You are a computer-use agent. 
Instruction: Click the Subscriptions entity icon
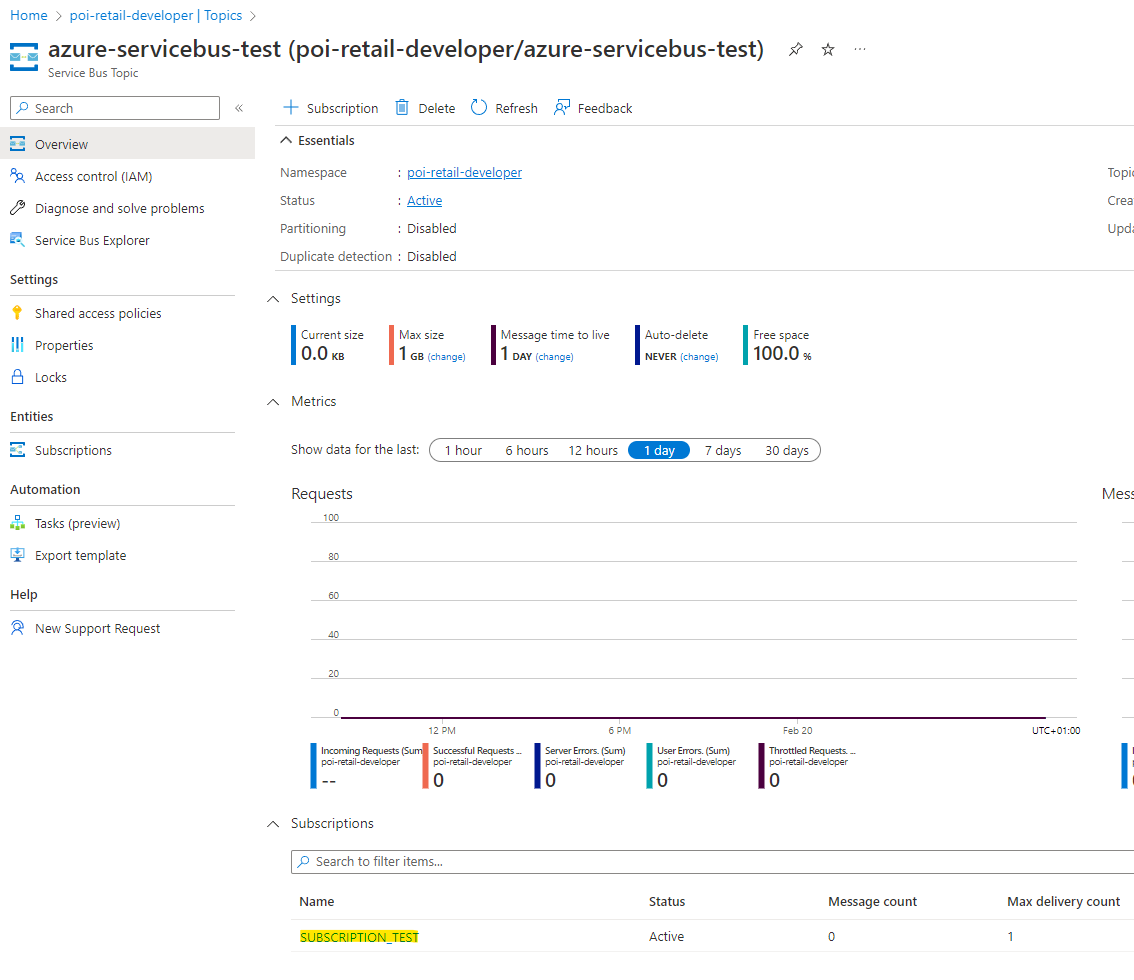click(x=18, y=450)
